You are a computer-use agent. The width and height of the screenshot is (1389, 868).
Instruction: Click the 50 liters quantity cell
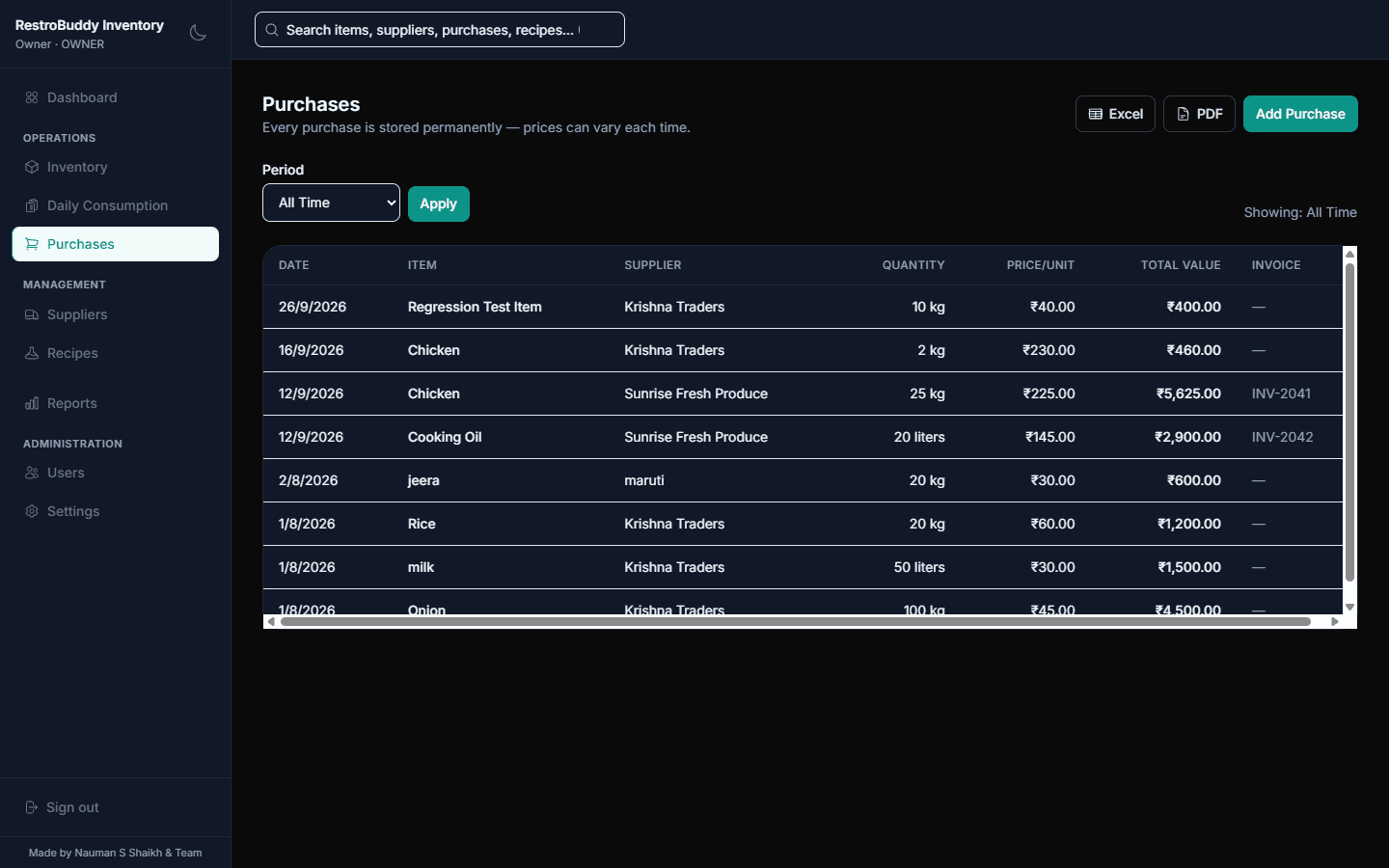click(919, 567)
